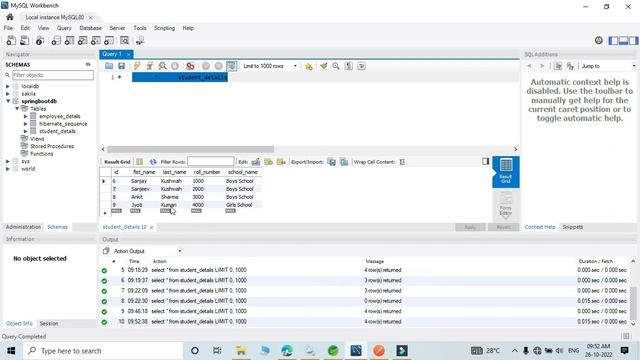The image size is (640, 360).
Task: Switch to Form Editor side view
Action: click(x=506, y=204)
